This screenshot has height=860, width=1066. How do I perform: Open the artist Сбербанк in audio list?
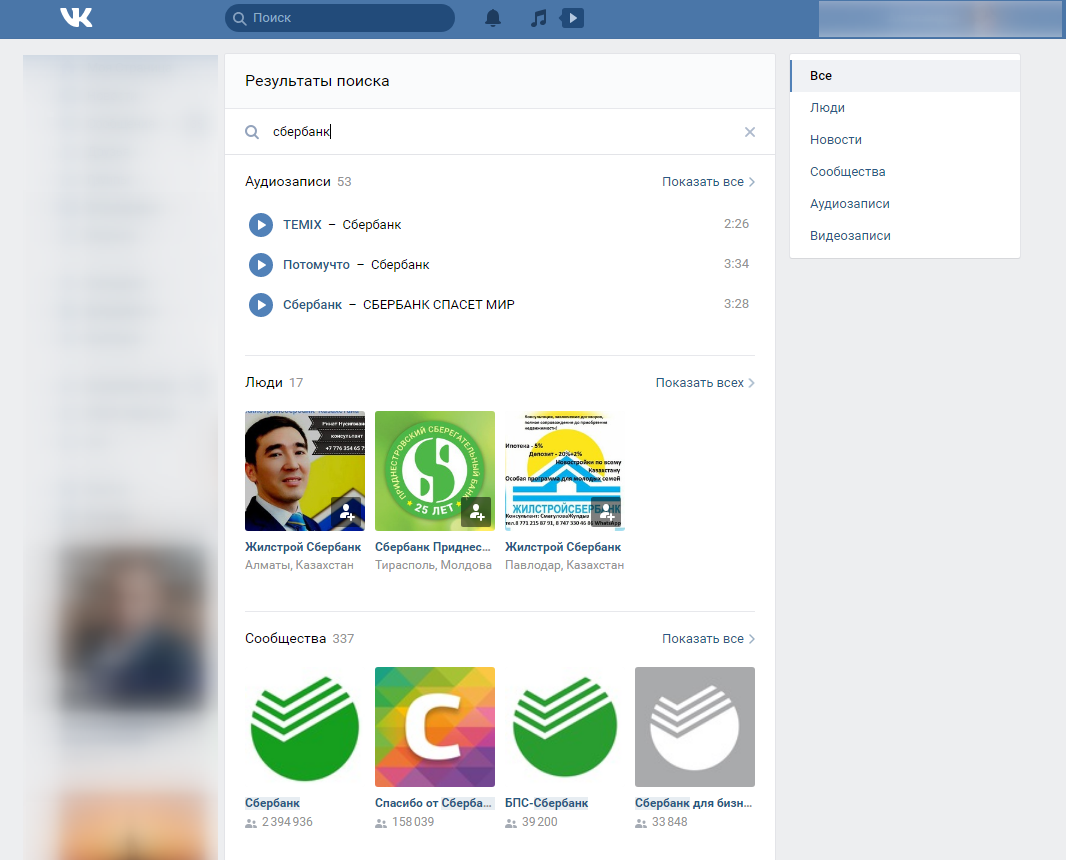click(312, 305)
